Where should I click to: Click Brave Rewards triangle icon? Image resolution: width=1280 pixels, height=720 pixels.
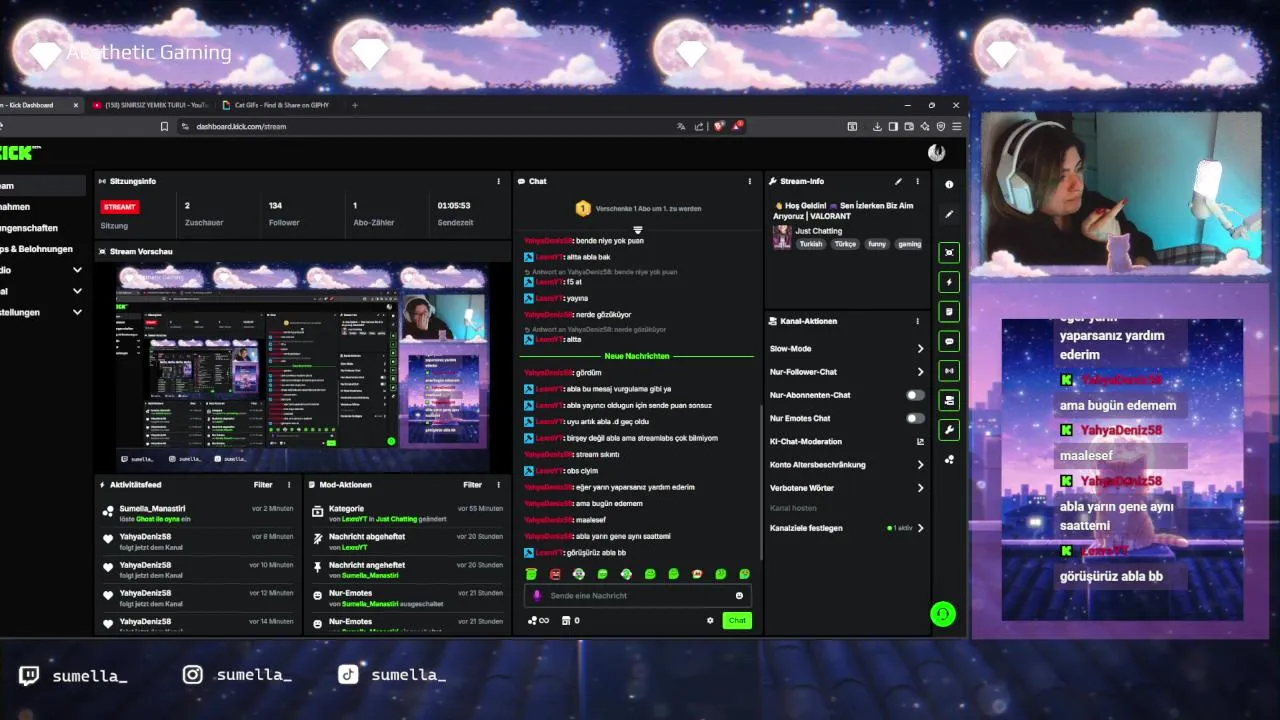click(x=737, y=126)
